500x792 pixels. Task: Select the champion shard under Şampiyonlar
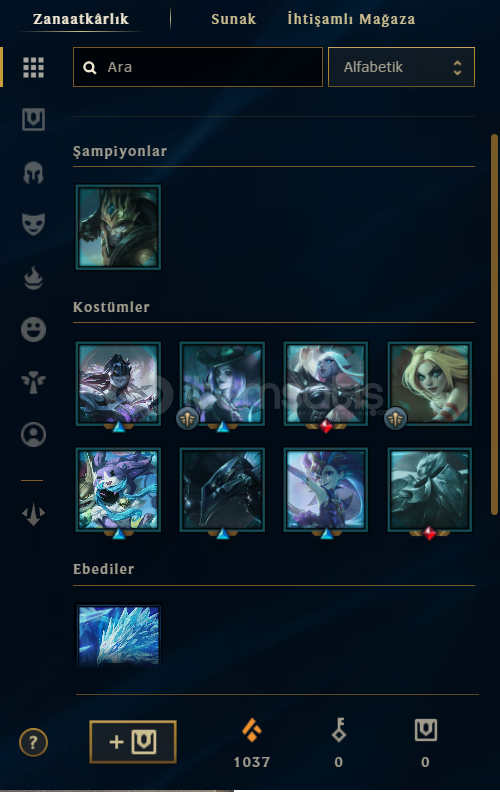[118, 227]
